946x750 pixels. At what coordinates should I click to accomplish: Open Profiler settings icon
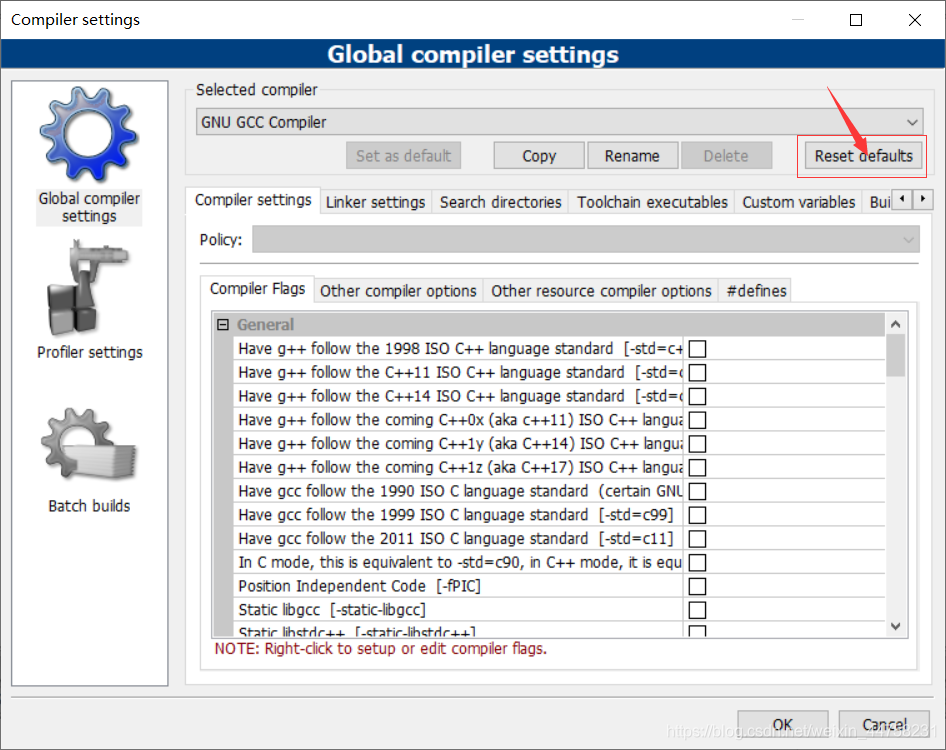click(88, 287)
